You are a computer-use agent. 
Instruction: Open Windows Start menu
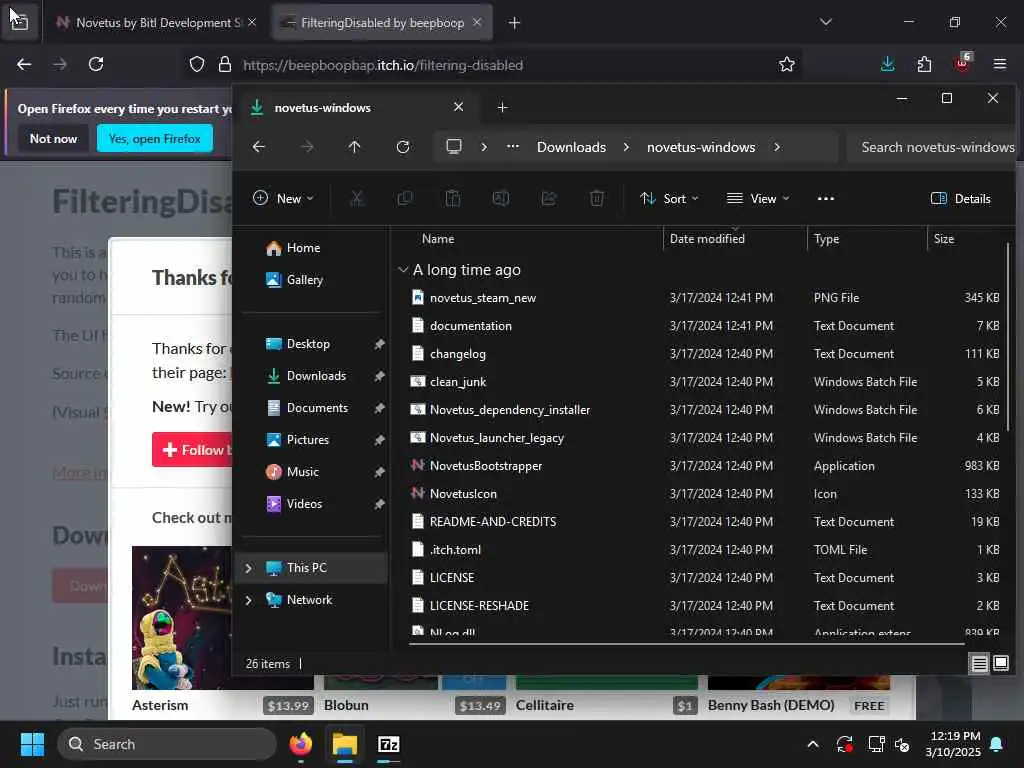[32, 744]
